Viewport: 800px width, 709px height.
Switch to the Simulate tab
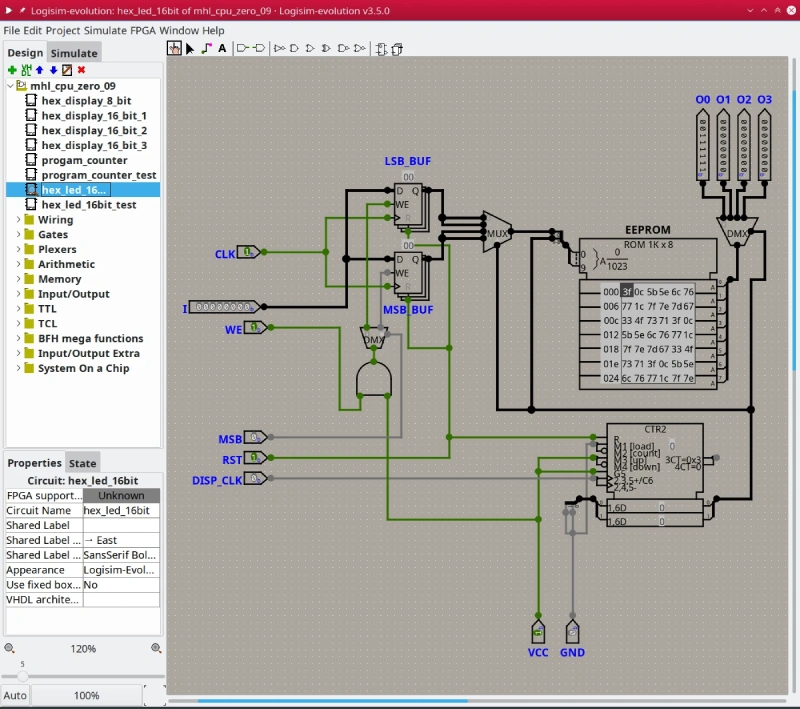73,52
